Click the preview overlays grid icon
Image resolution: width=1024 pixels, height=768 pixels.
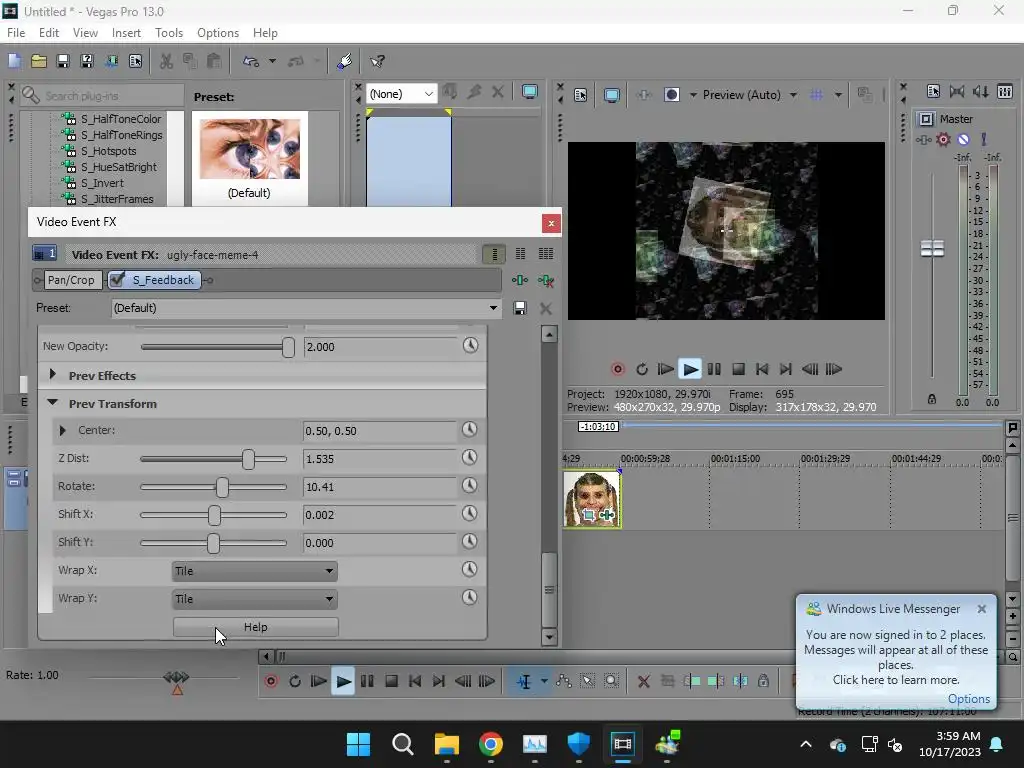816,95
